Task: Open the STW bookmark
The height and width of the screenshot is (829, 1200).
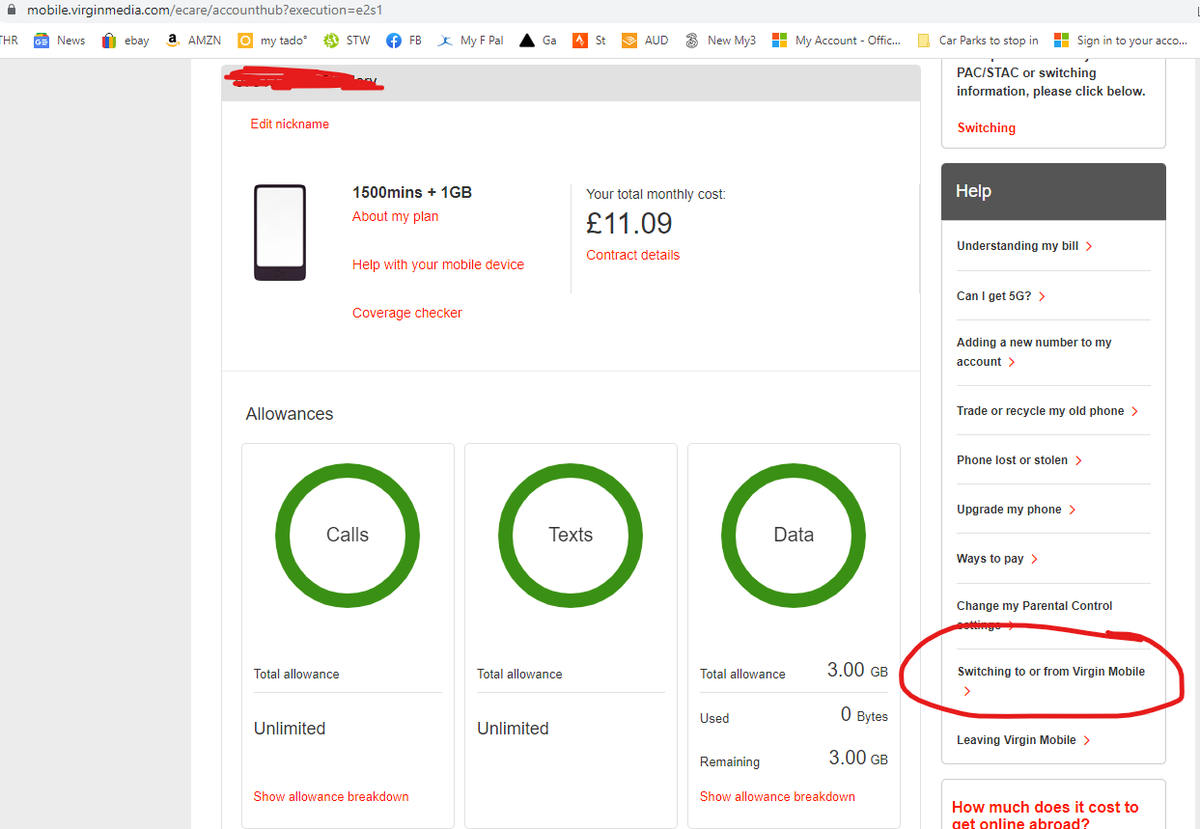Action: 347,41
